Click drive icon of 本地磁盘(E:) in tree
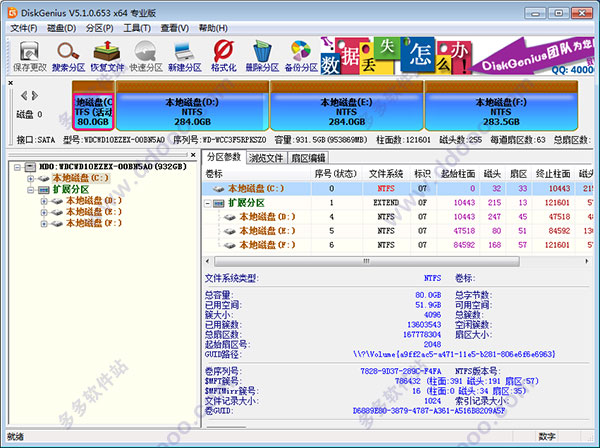This screenshot has height=448, width=600. pyautogui.click(x=57, y=212)
